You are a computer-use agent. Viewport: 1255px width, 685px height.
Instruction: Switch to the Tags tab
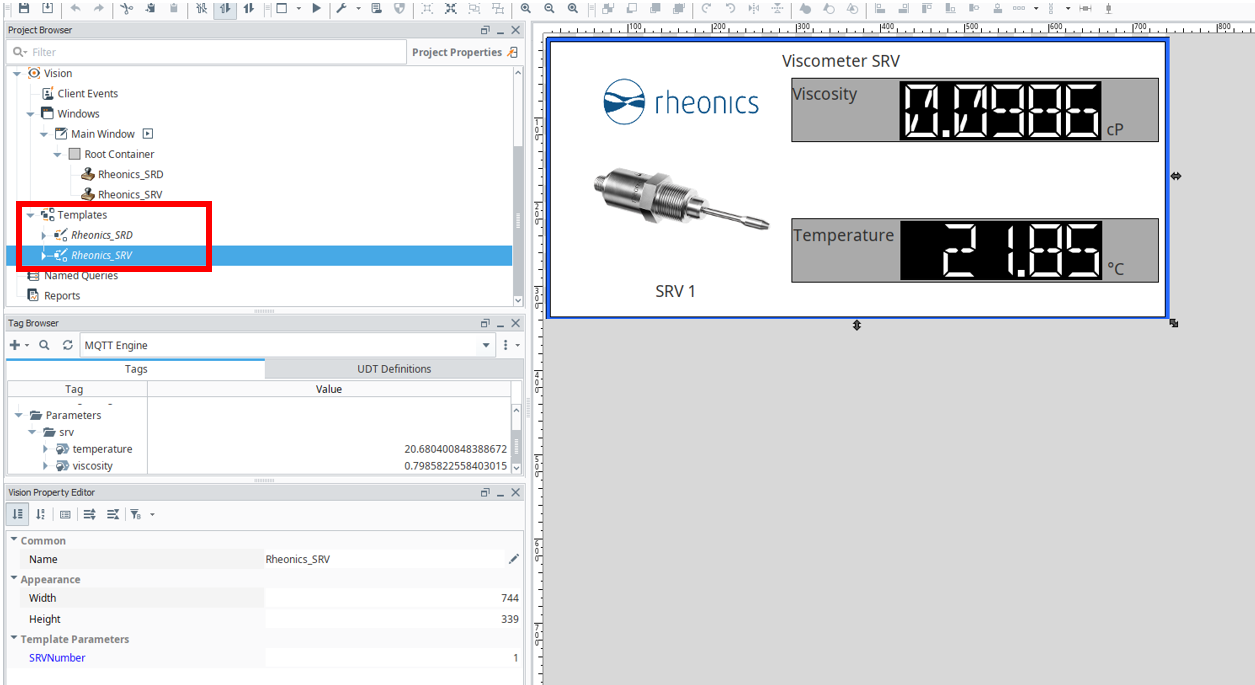136,369
